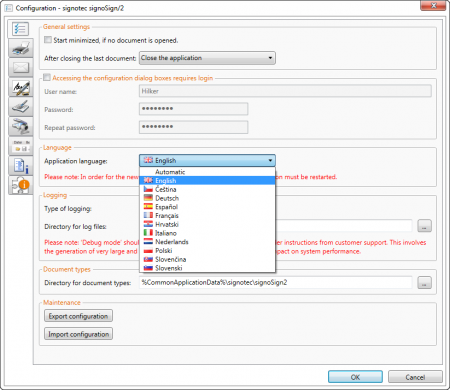Screen dimensions: 450x390
Task: Close the Configuration window
Action: [x=433, y=6]
